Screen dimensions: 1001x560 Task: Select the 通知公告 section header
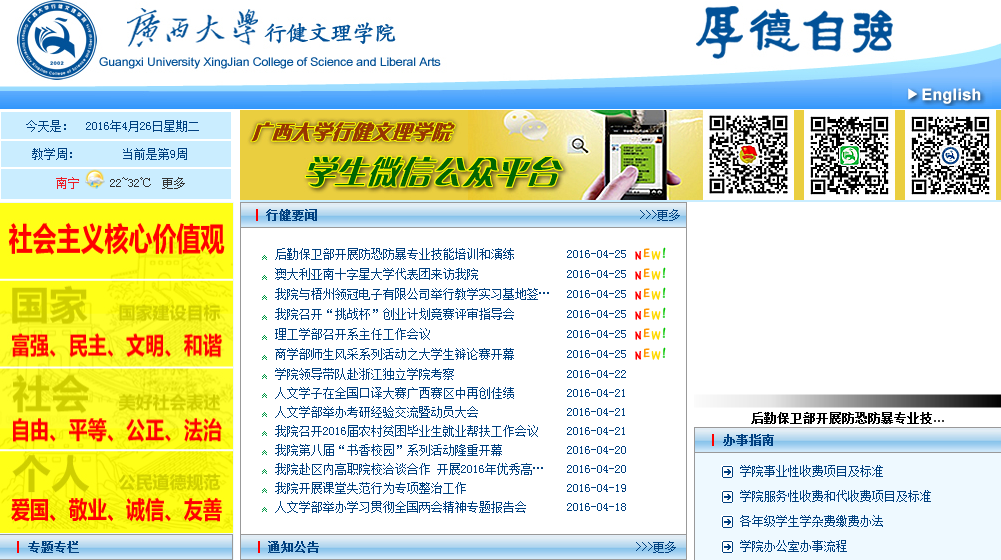click(293, 547)
